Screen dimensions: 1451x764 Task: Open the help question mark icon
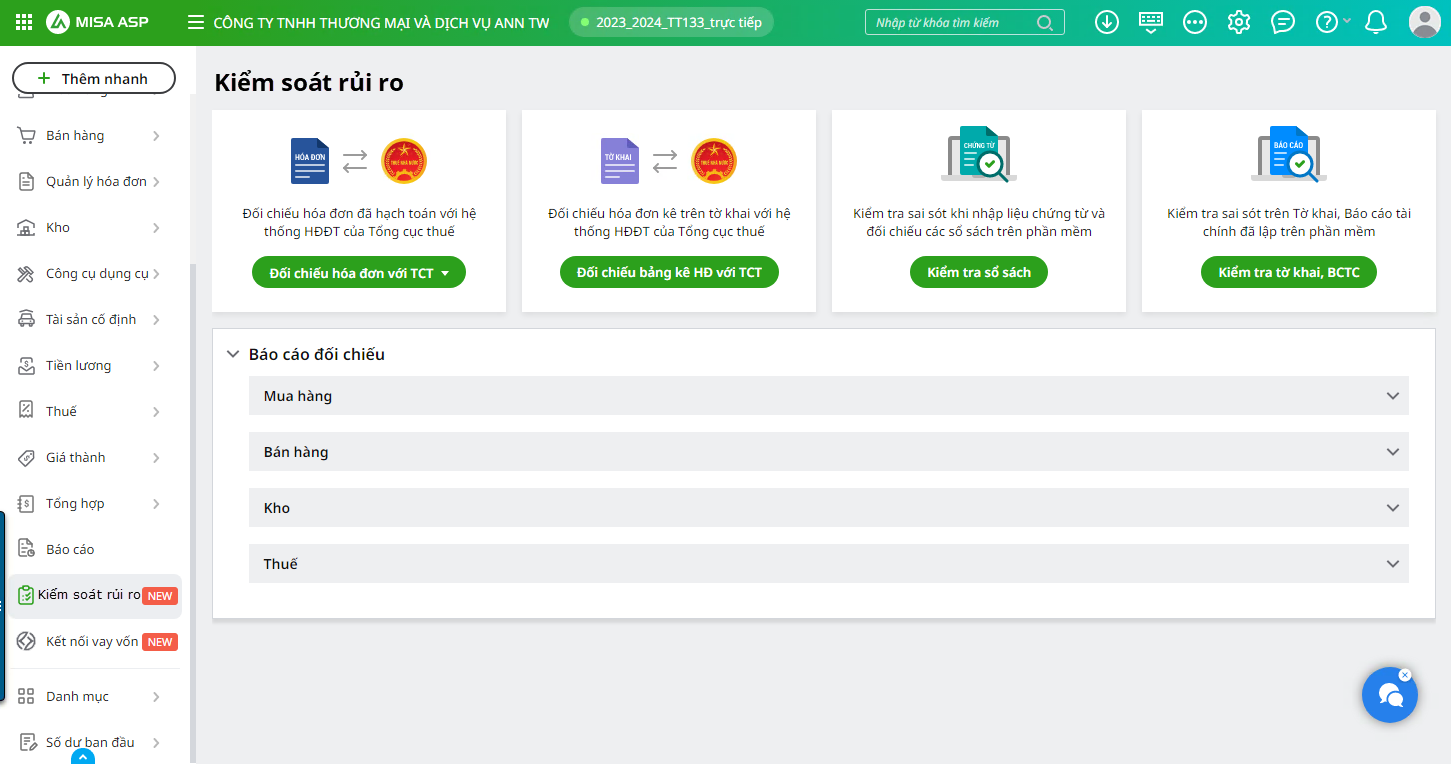pos(1326,22)
